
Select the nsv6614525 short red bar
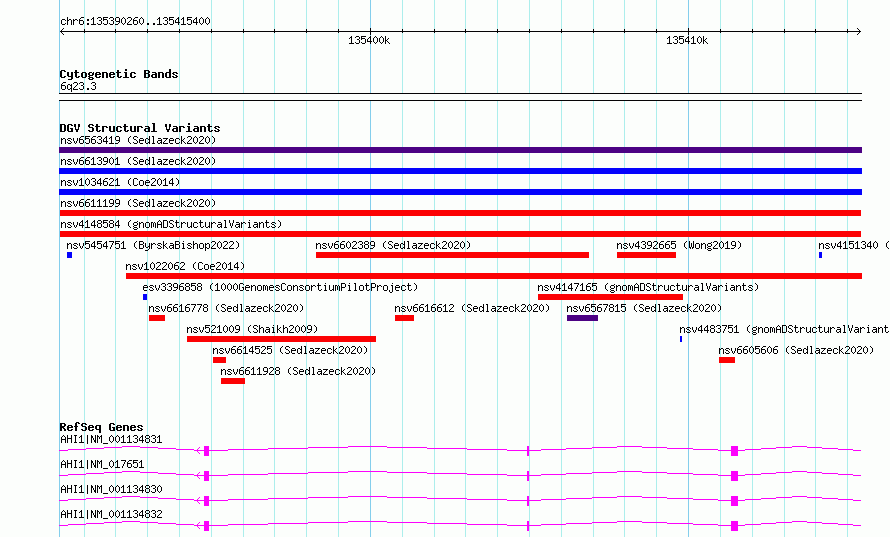[x=220, y=360]
